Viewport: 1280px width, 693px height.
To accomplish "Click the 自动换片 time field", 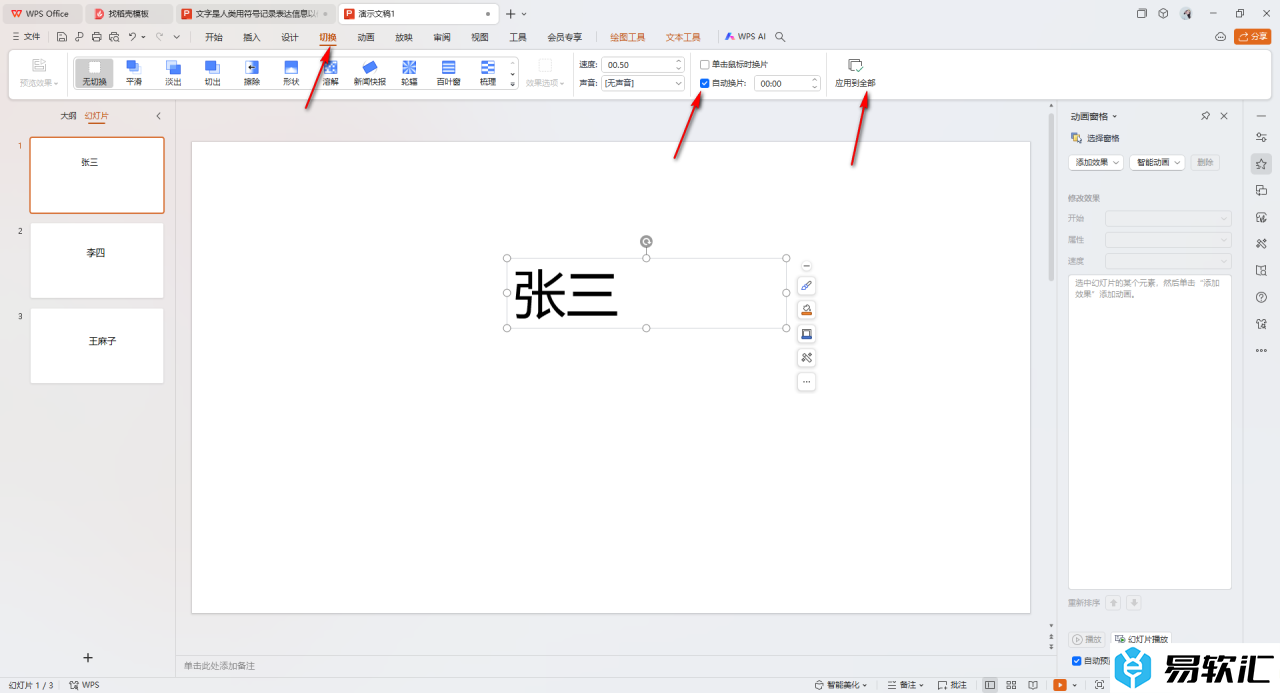I will point(787,84).
